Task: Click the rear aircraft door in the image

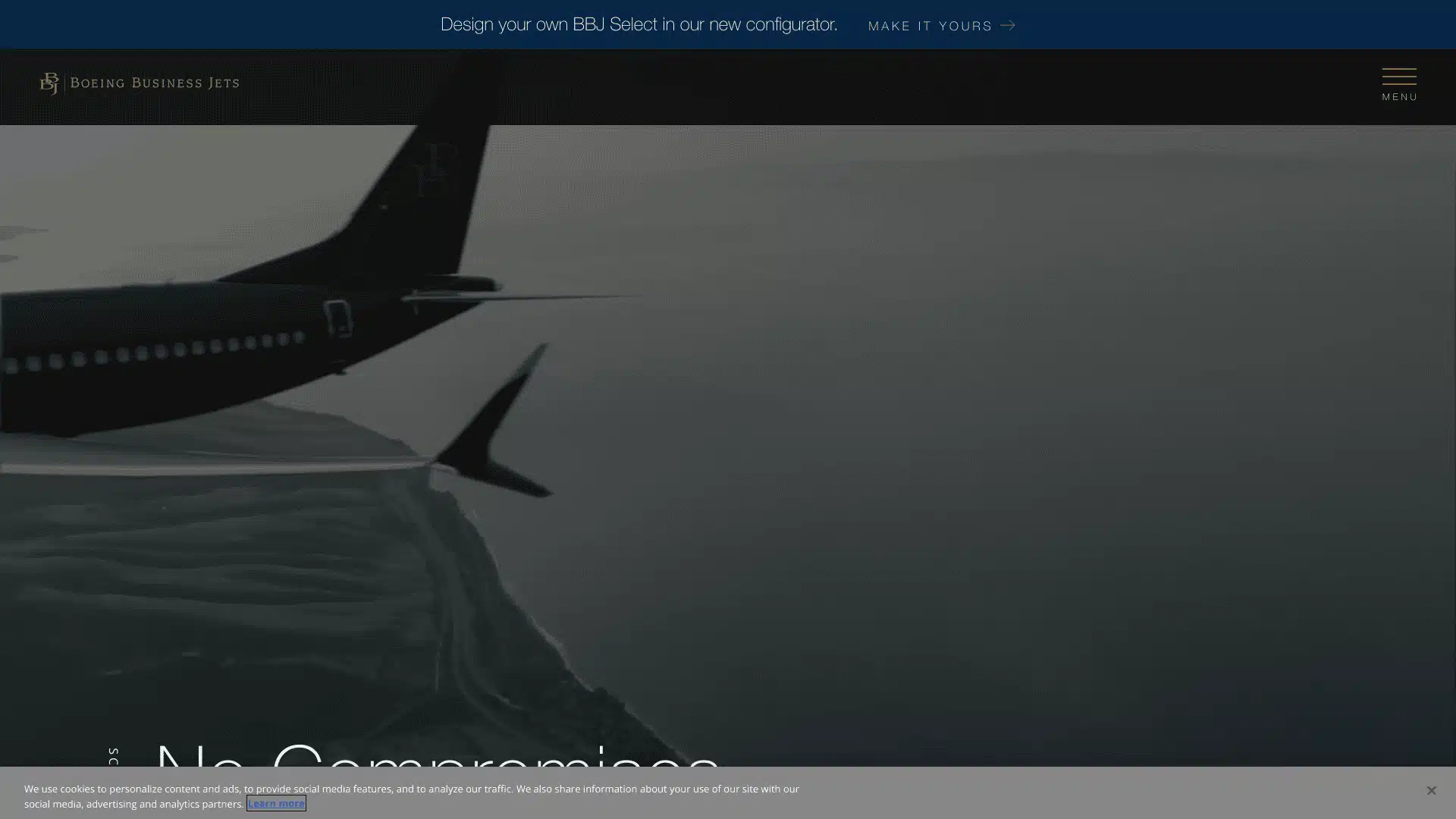Action: click(338, 317)
